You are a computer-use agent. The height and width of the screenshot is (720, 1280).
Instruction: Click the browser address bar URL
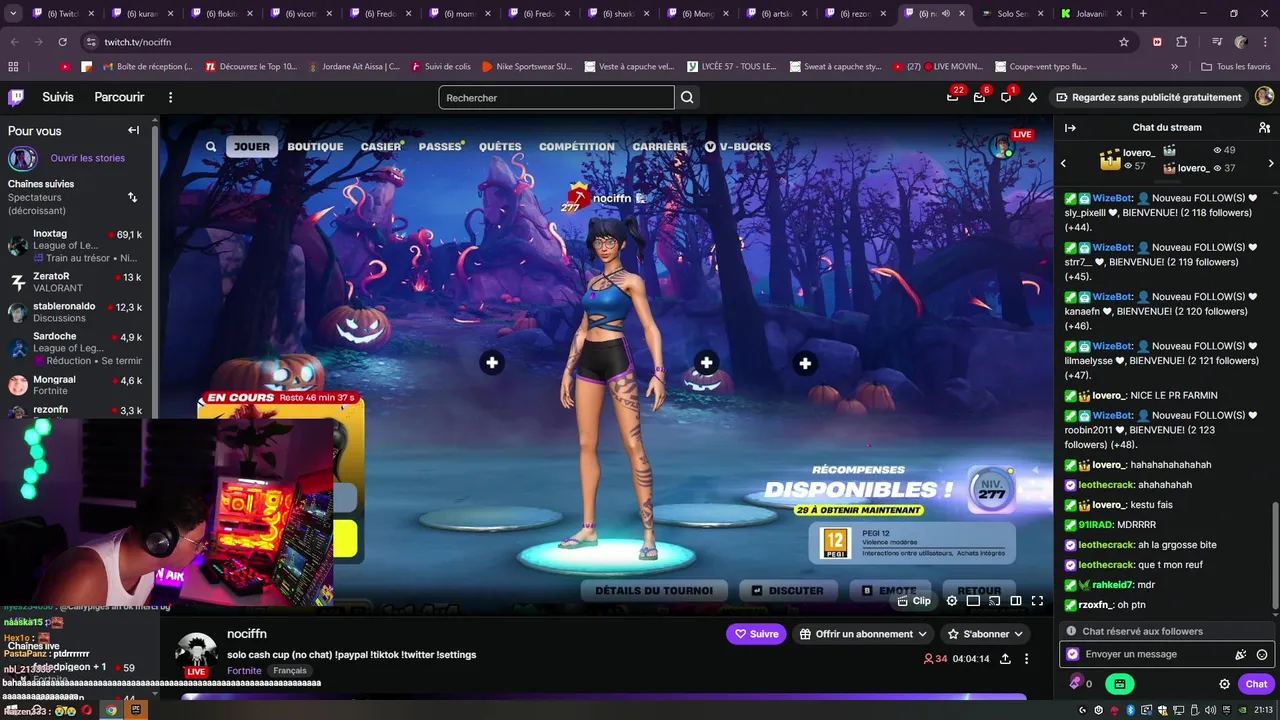click(x=138, y=42)
